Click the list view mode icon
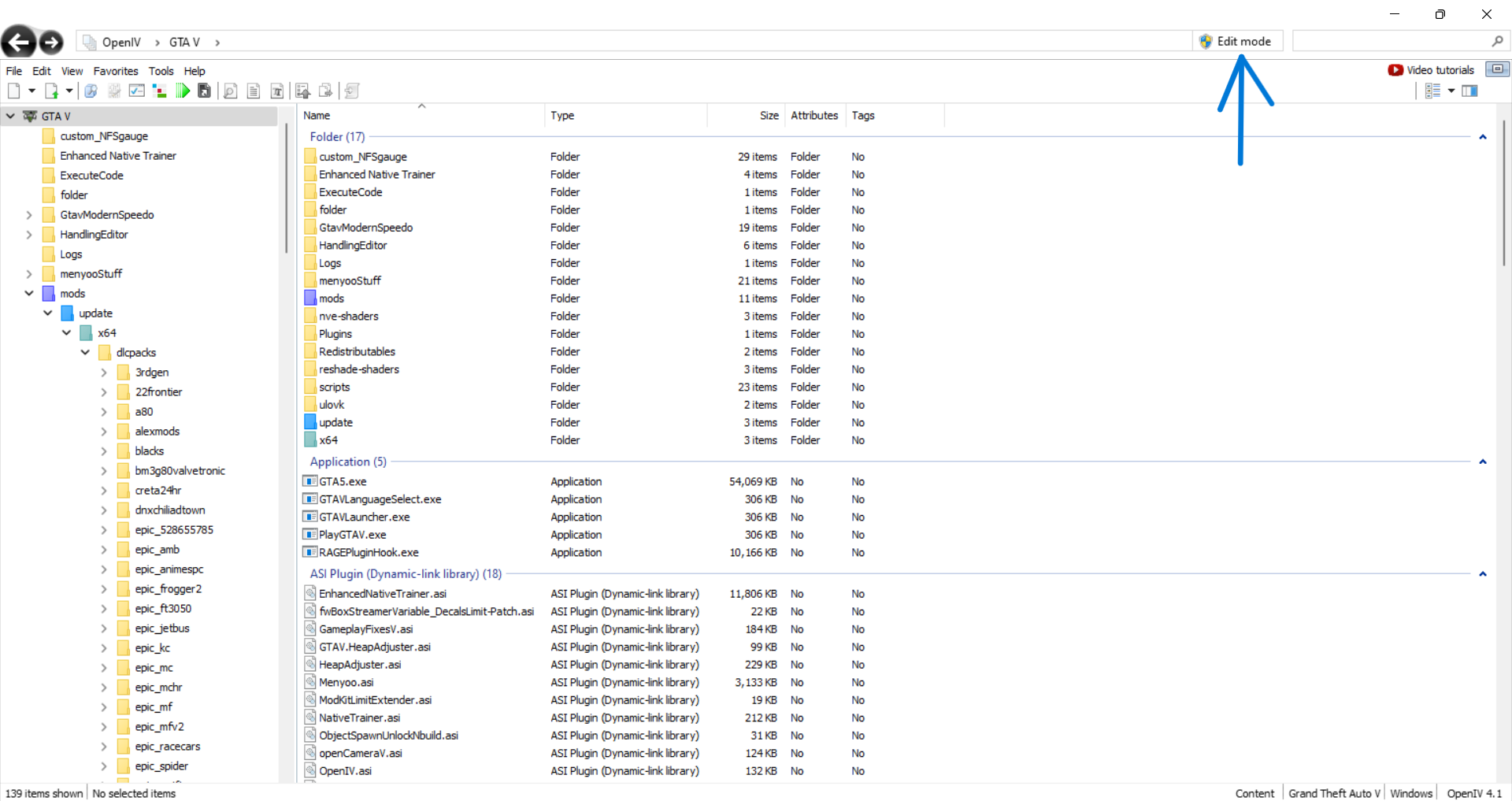This screenshot has width=1512, height=801. pyautogui.click(x=1433, y=91)
